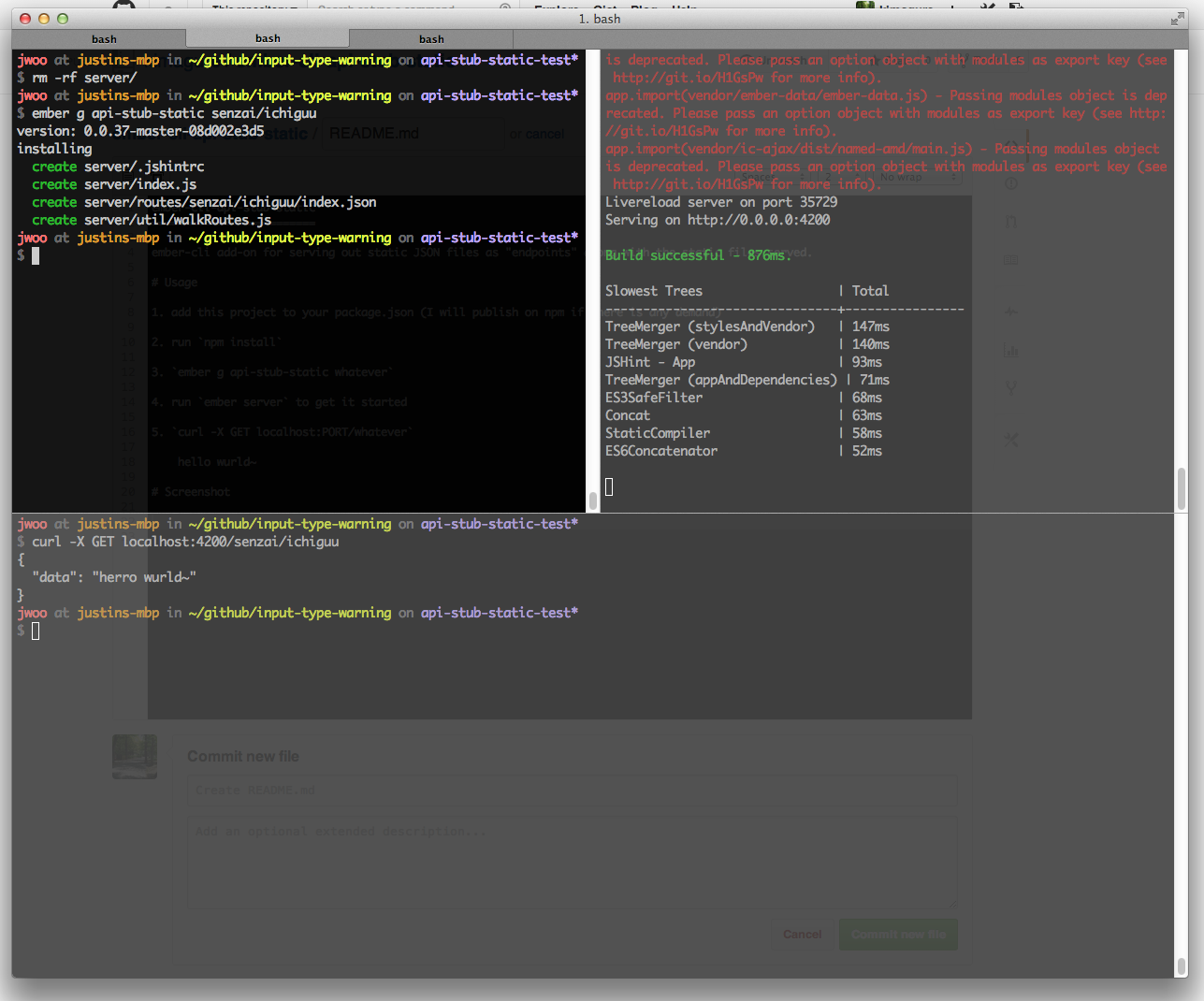Image resolution: width=1204 pixels, height=1001 pixels.
Task: Click the scrollbar thumb of the top-right pane
Action: click(1182, 486)
